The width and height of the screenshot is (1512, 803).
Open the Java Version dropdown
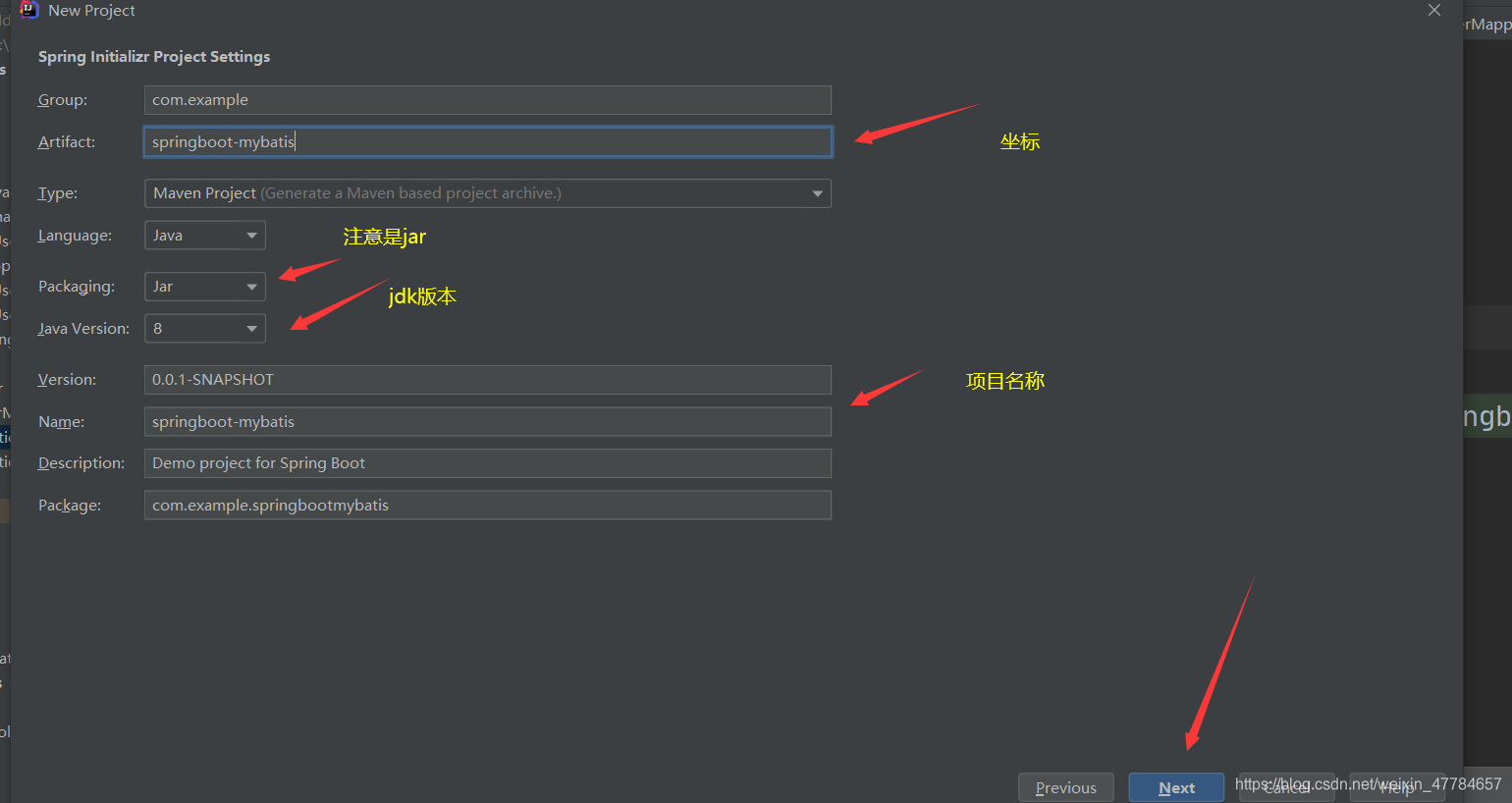[205, 329]
